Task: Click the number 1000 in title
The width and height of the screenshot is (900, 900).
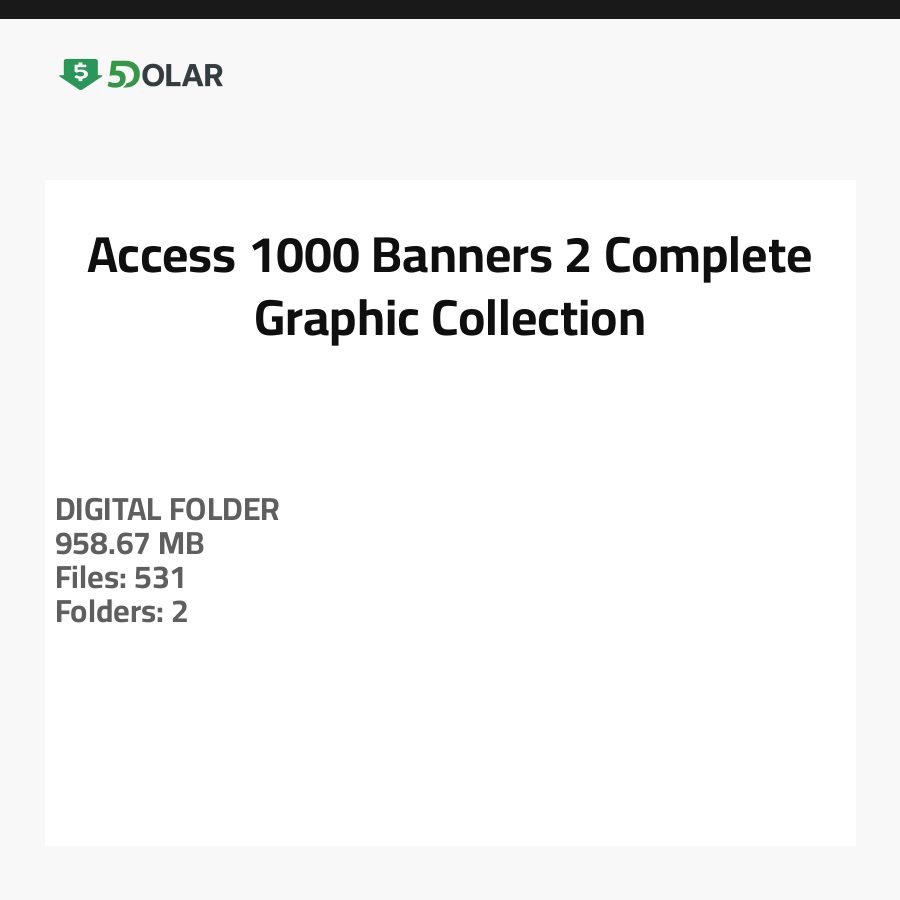Action: pos(304,256)
